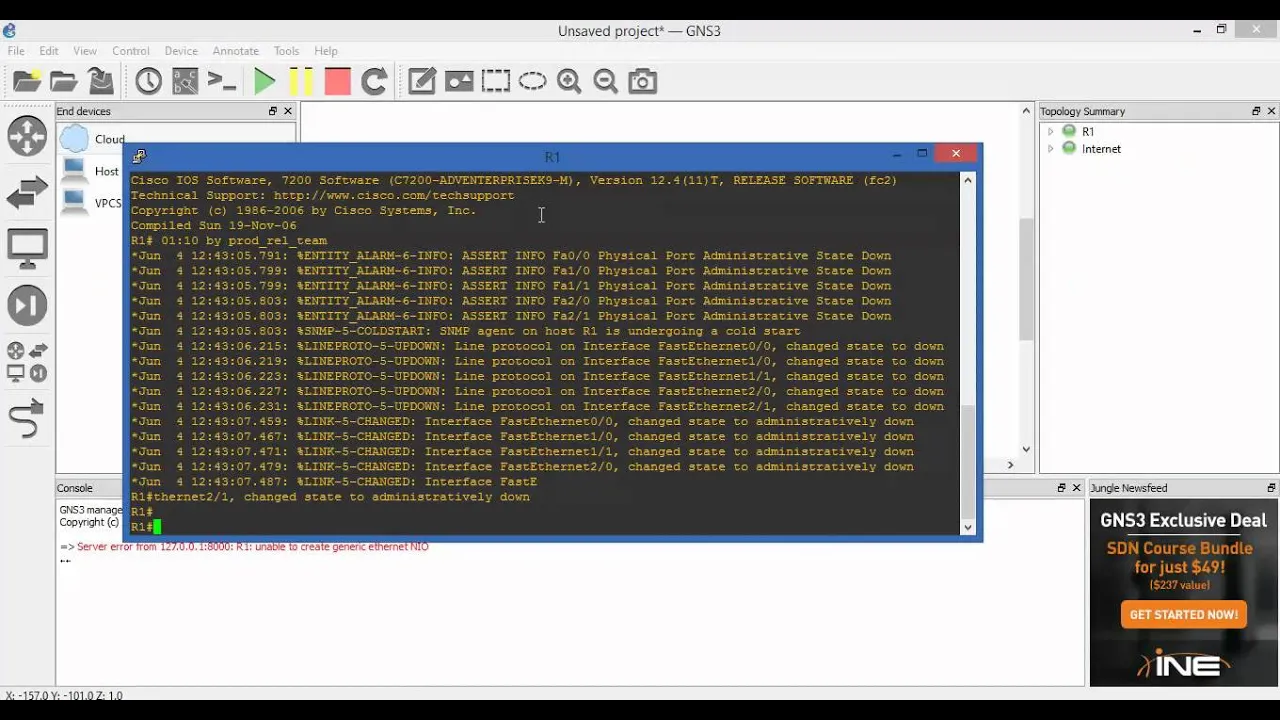Click R1 terminal scrollbar down arrow

[x=967, y=527]
